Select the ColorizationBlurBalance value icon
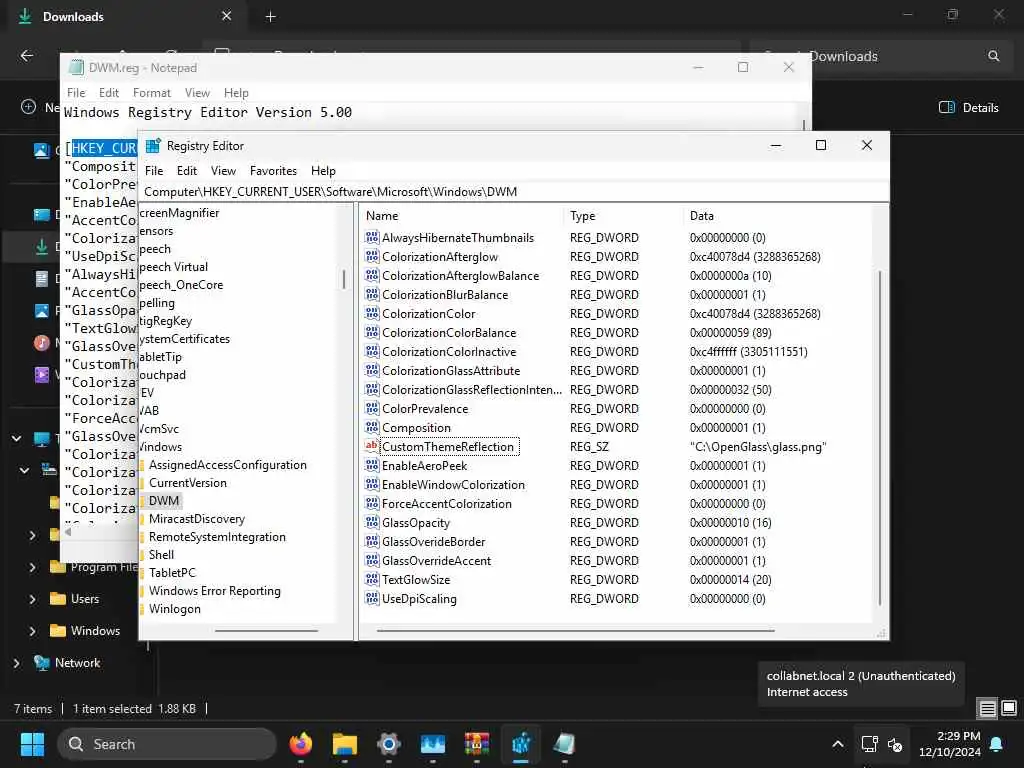The height and width of the screenshot is (768, 1024). [372, 295]
